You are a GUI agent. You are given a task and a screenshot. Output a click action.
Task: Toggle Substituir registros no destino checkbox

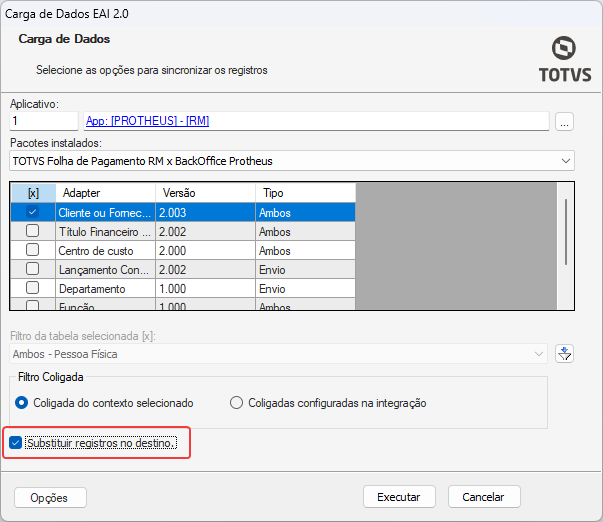pos(15,443)
